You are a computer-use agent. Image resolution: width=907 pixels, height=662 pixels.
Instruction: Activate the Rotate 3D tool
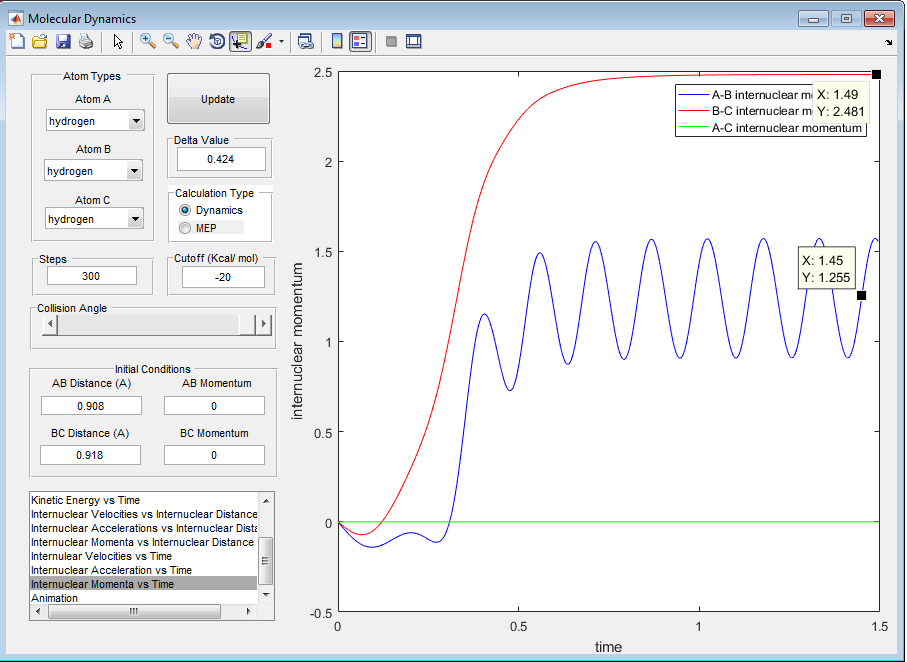point(217,42)
